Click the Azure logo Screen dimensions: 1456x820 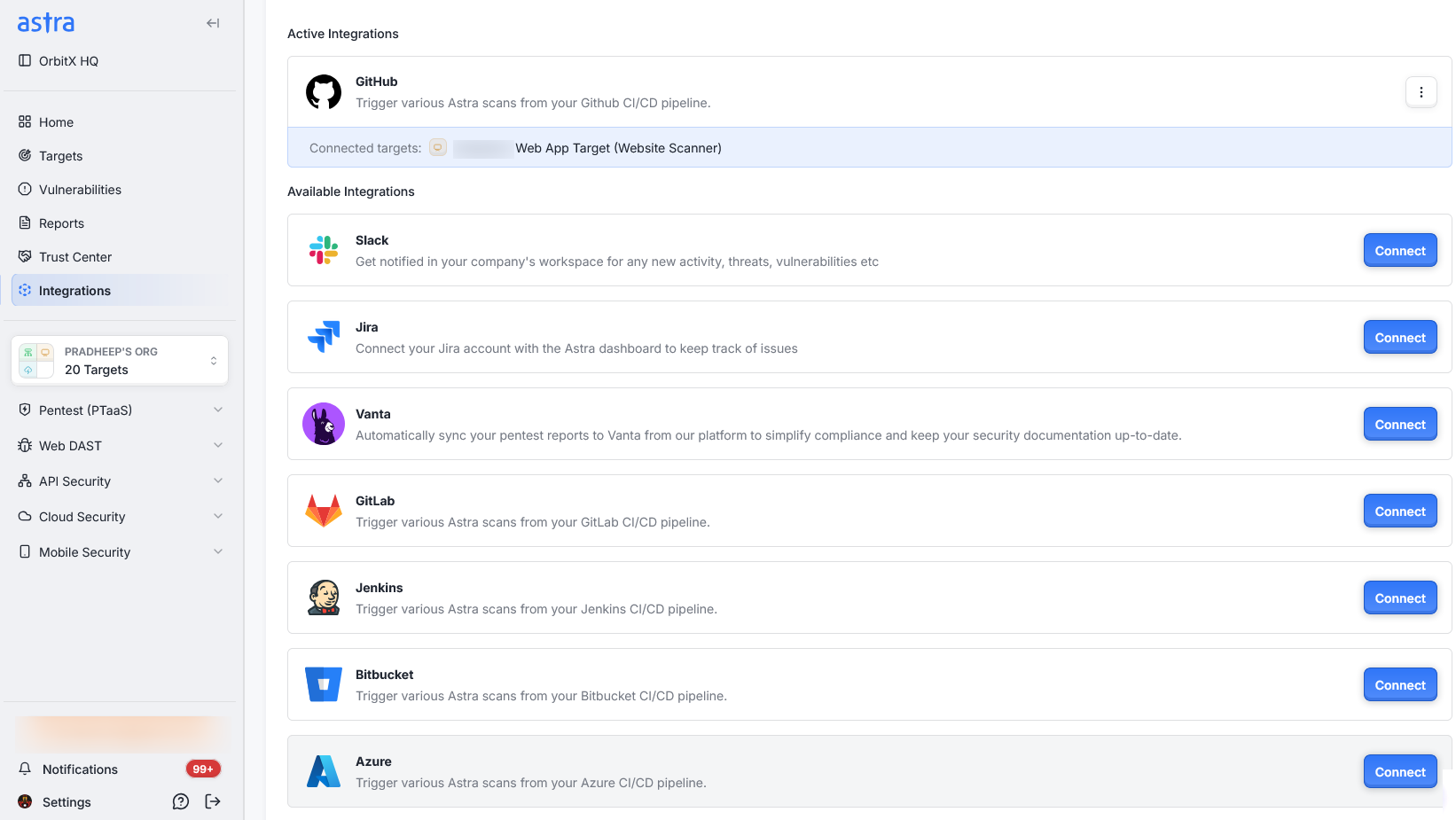coord(324,771)
